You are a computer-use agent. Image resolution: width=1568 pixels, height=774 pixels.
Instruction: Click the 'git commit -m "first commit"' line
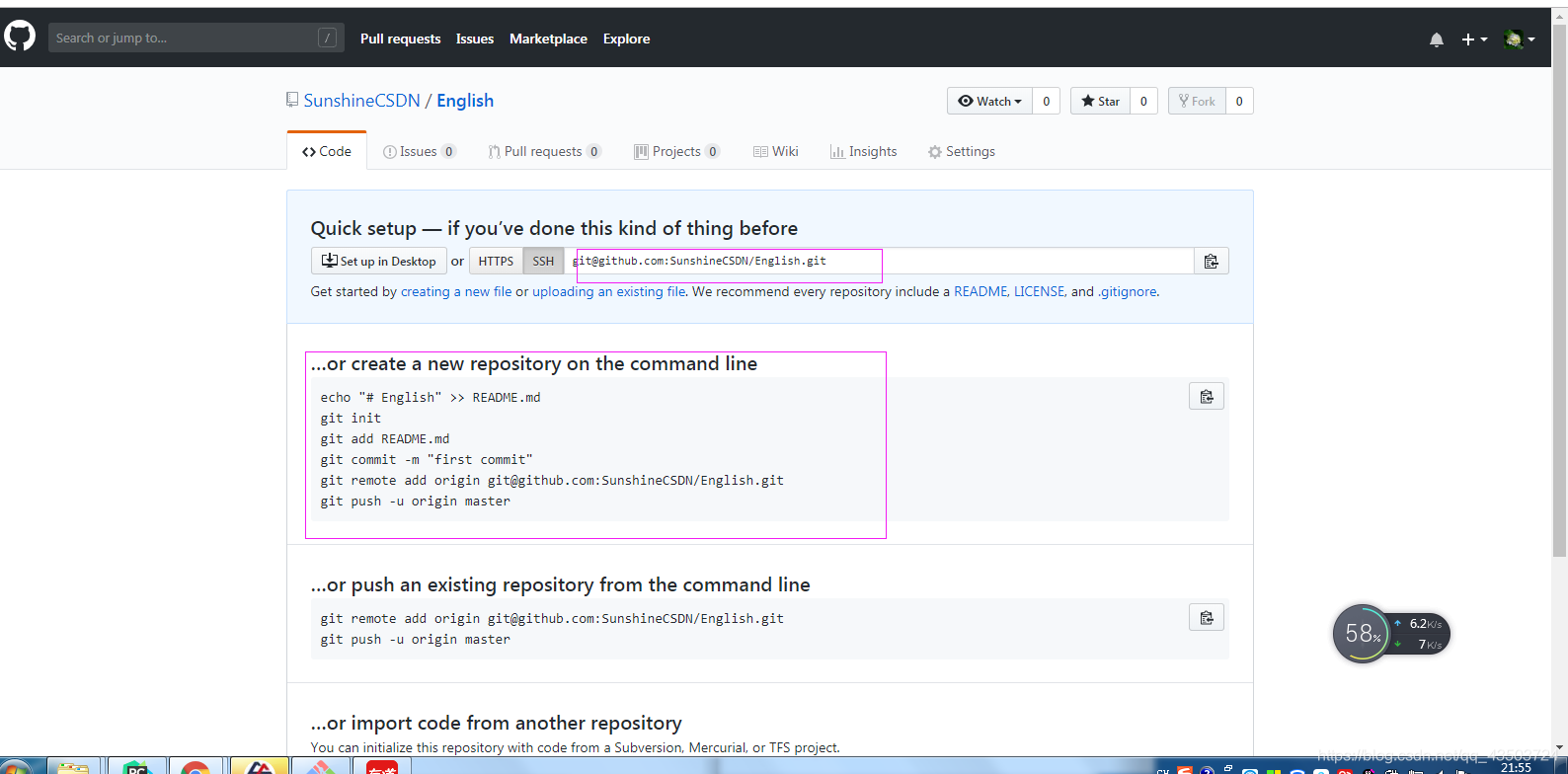(427, 459)
